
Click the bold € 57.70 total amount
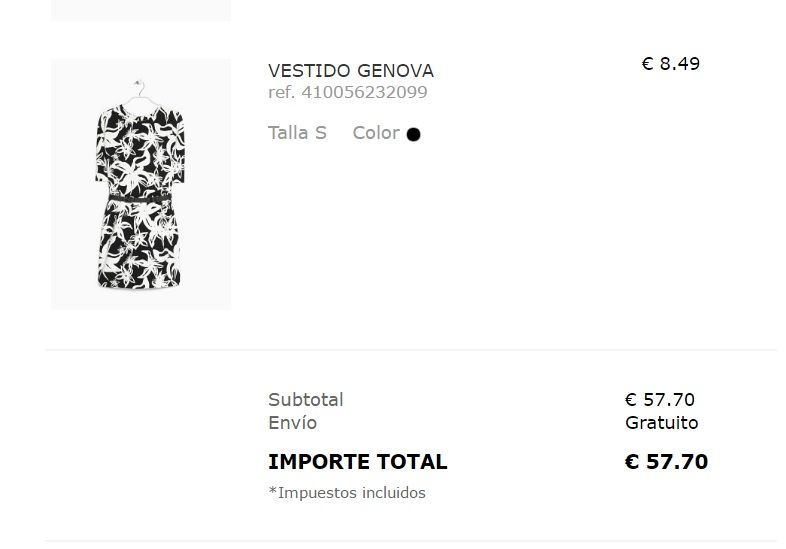coord(666,462)
